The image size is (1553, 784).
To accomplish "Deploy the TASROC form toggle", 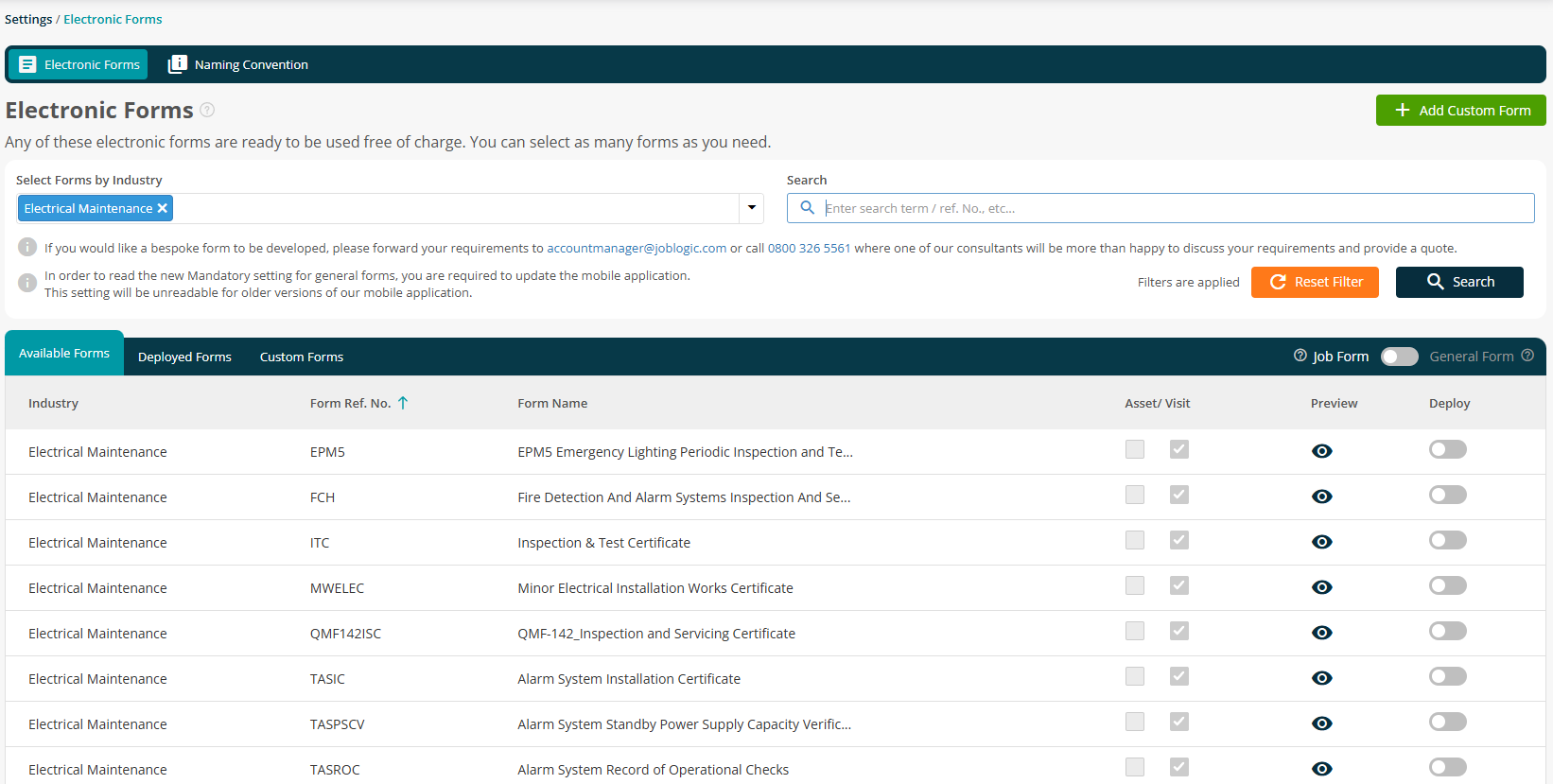I will click(x=1448, y=767).
